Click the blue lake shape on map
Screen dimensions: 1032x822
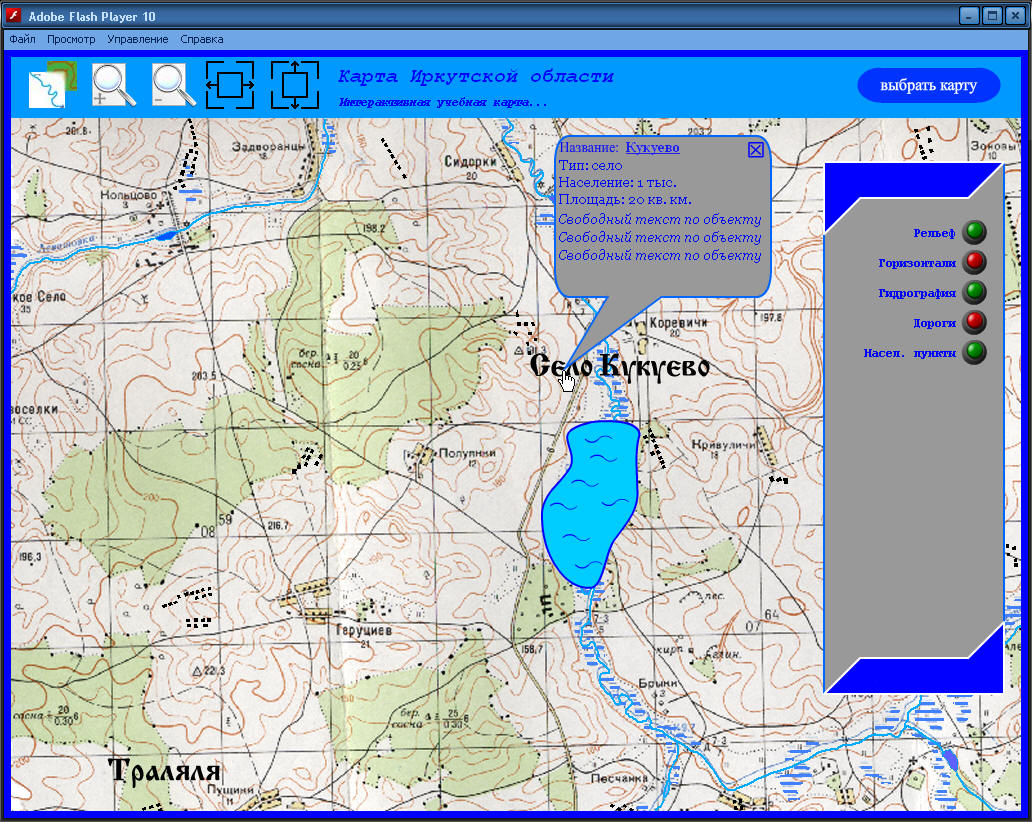[x=590, y=503]
